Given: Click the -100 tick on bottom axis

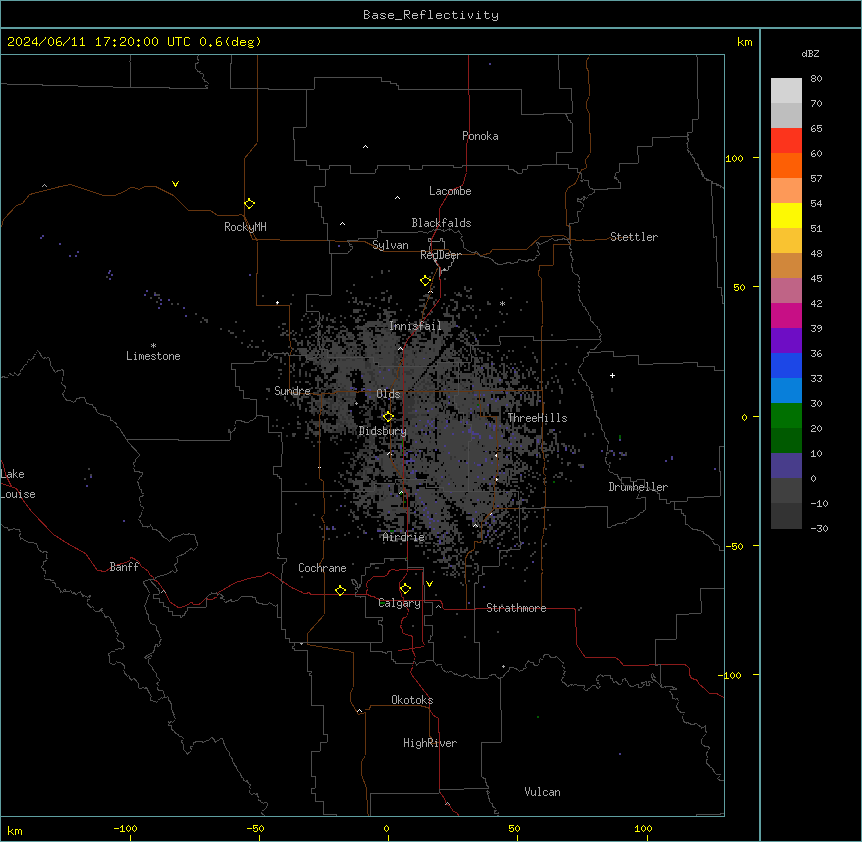Looking at the screenshot, I should tap(125, 829).
